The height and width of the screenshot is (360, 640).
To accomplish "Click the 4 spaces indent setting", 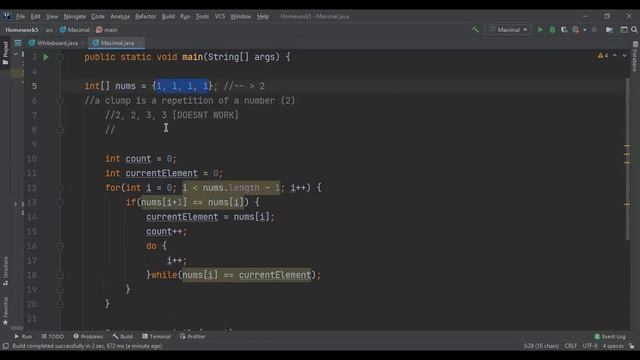I will [613, 346].
